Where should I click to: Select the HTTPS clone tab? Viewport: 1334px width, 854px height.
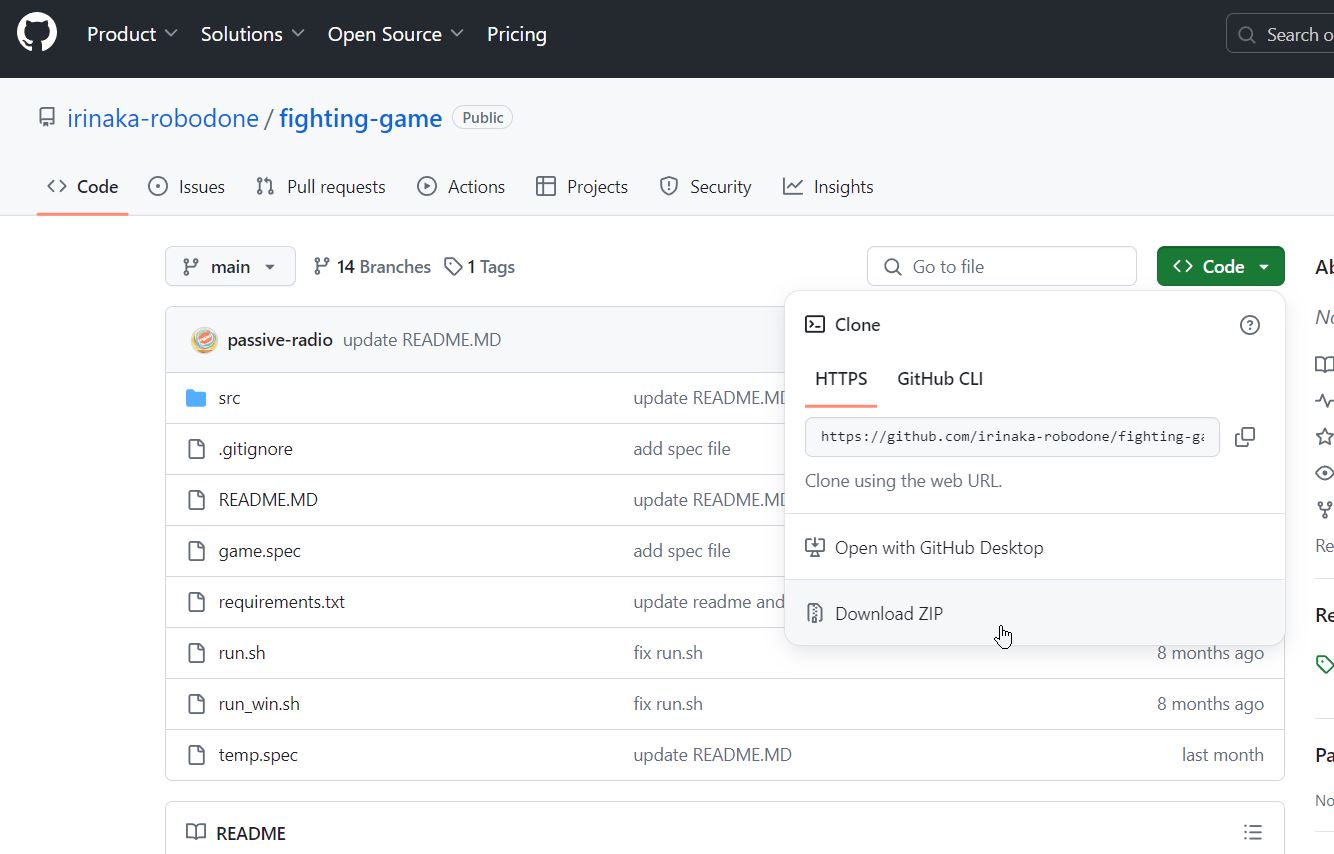coord(841,379)
